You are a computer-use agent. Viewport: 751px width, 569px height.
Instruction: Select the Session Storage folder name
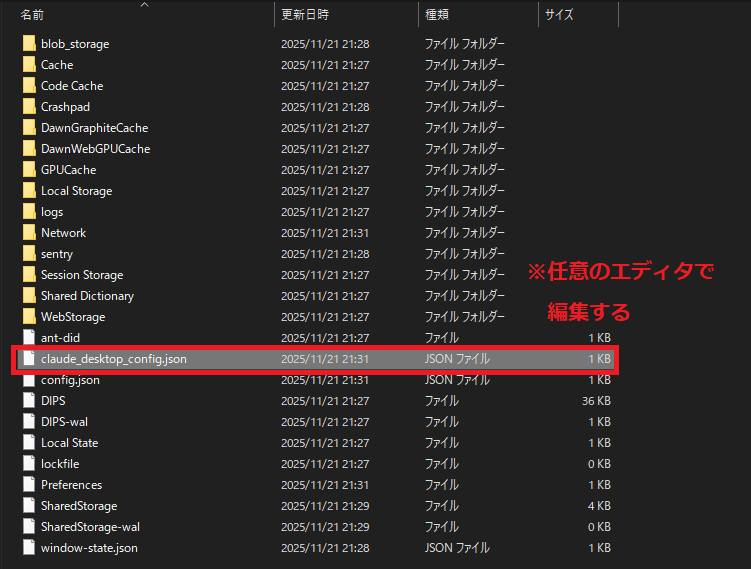point(82,275)
